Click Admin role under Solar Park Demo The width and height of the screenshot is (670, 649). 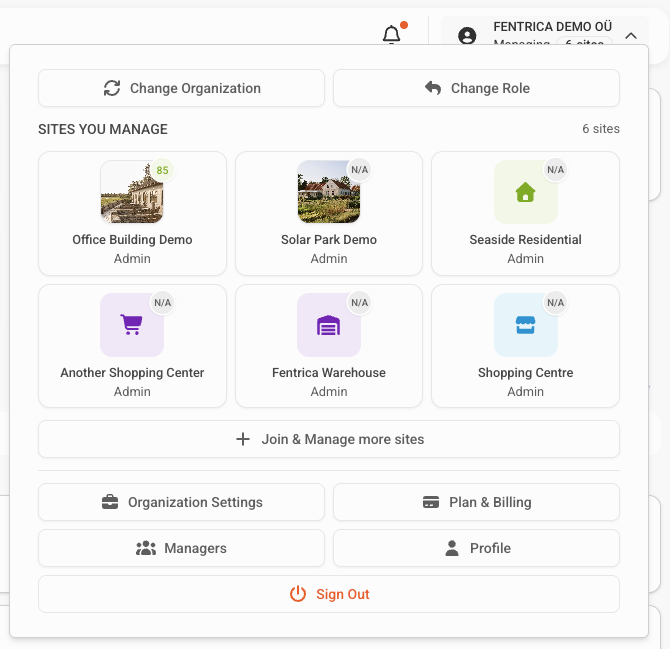329,258
